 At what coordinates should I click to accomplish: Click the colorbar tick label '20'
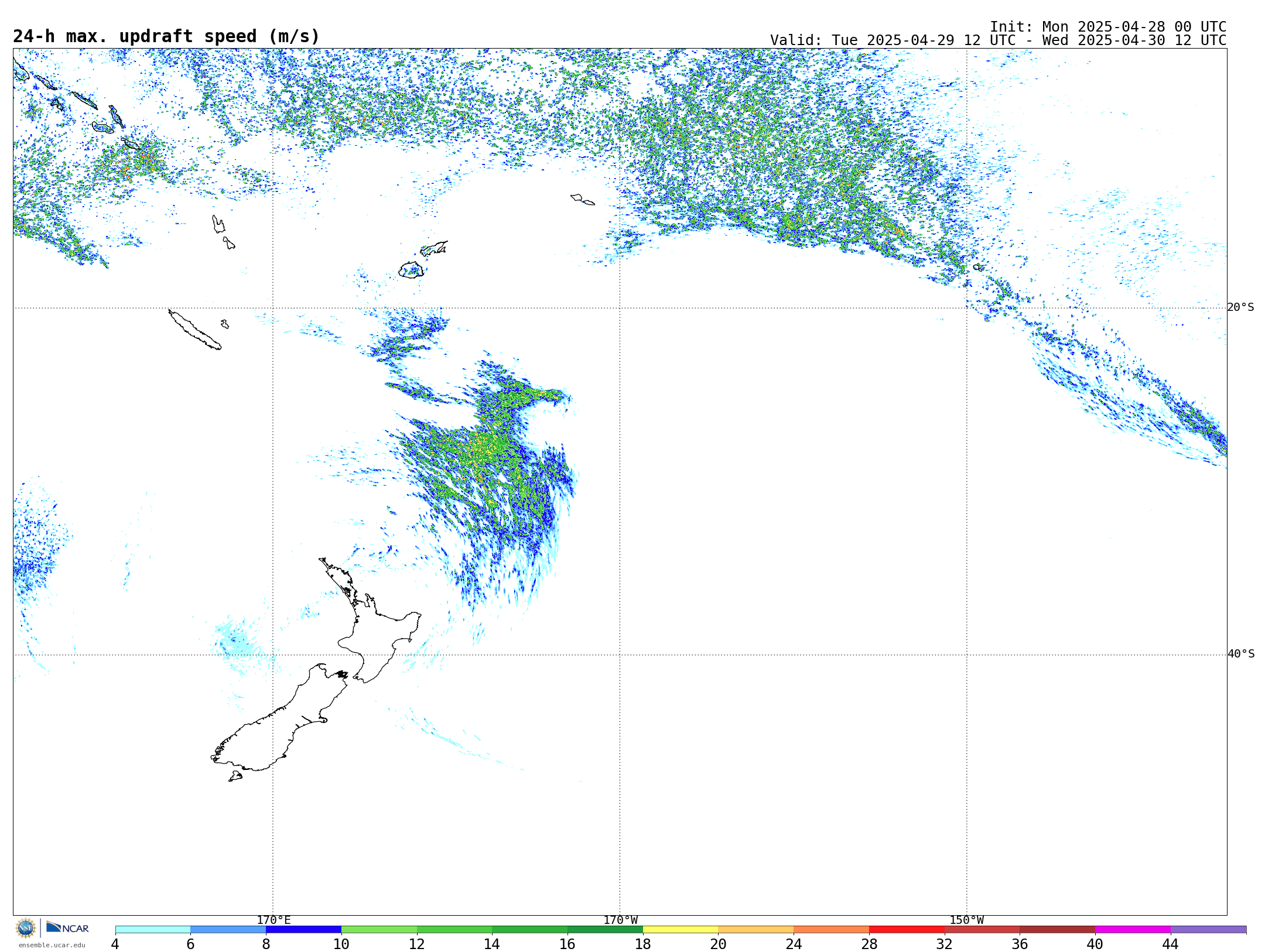[719, 944]
